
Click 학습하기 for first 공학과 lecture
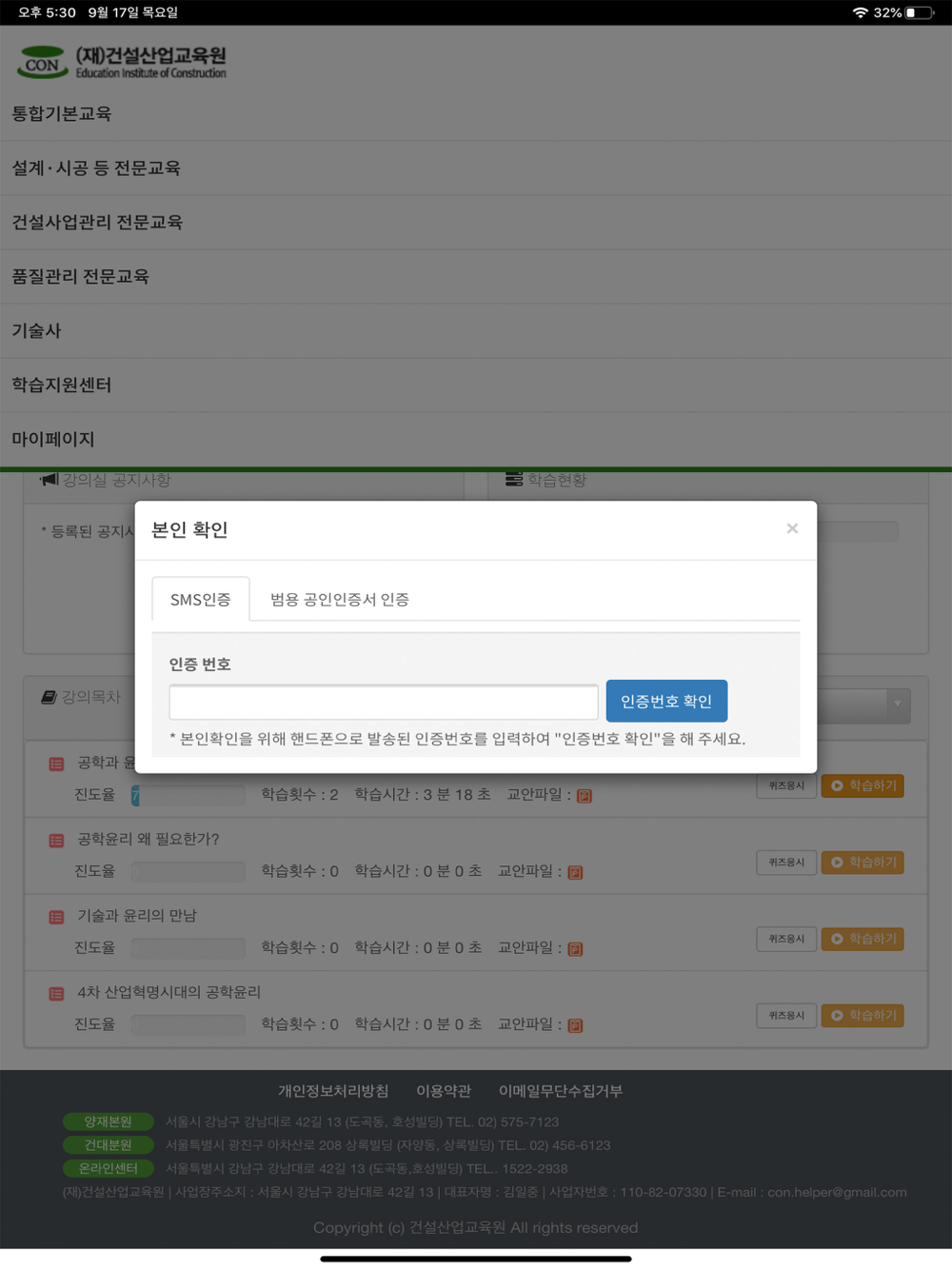863,785
